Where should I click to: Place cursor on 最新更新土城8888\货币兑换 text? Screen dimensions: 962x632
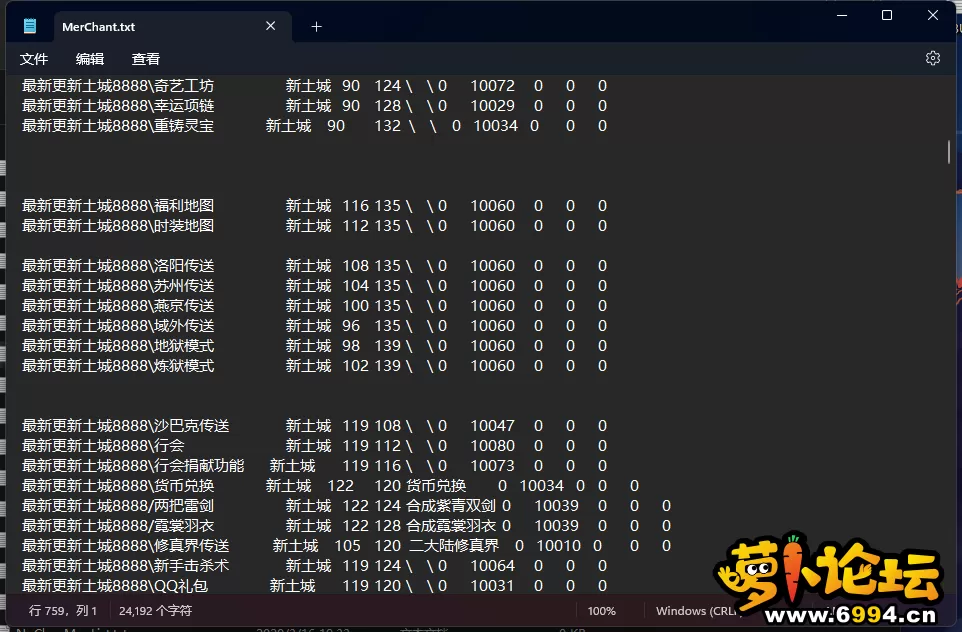[x=118, y=486]
